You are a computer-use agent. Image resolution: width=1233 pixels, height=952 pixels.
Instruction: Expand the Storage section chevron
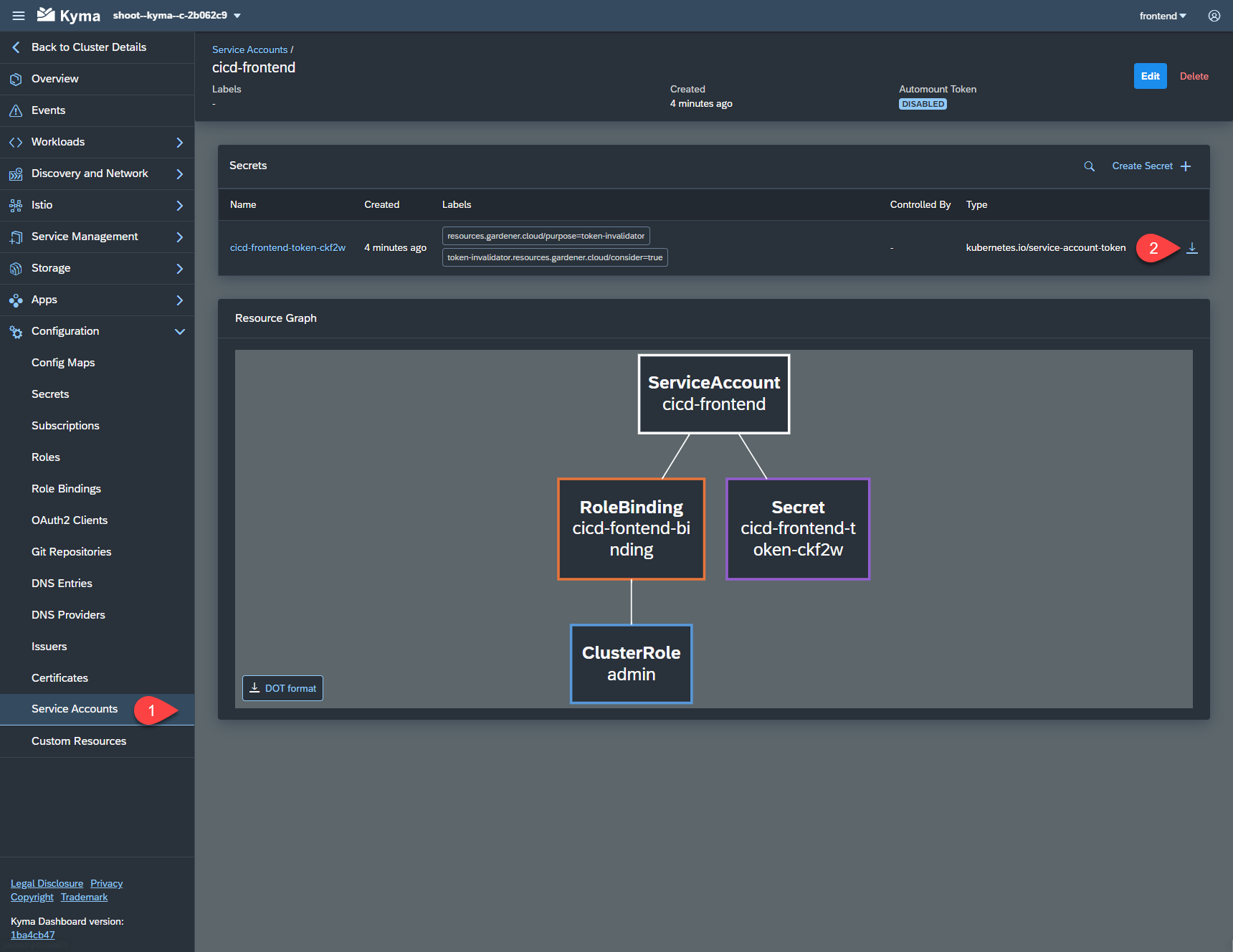click(x=180, y=268)
